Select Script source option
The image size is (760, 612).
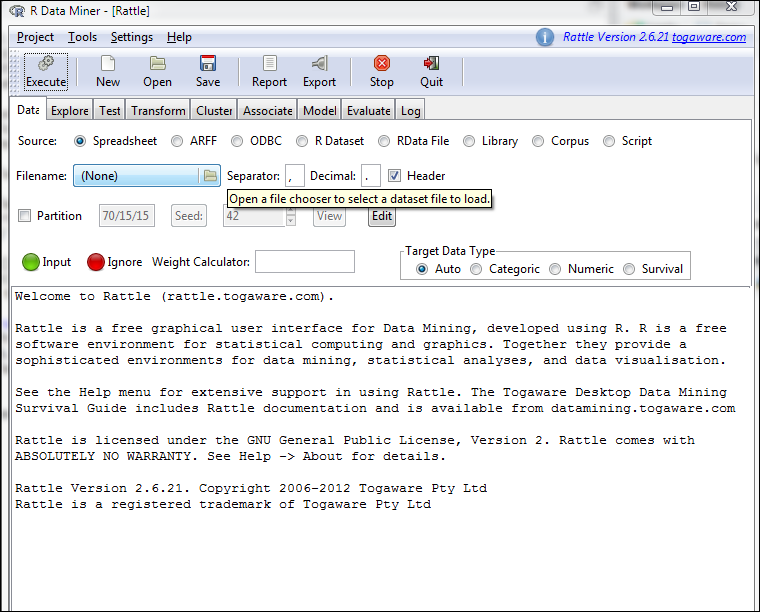click(x=609, y=141)
